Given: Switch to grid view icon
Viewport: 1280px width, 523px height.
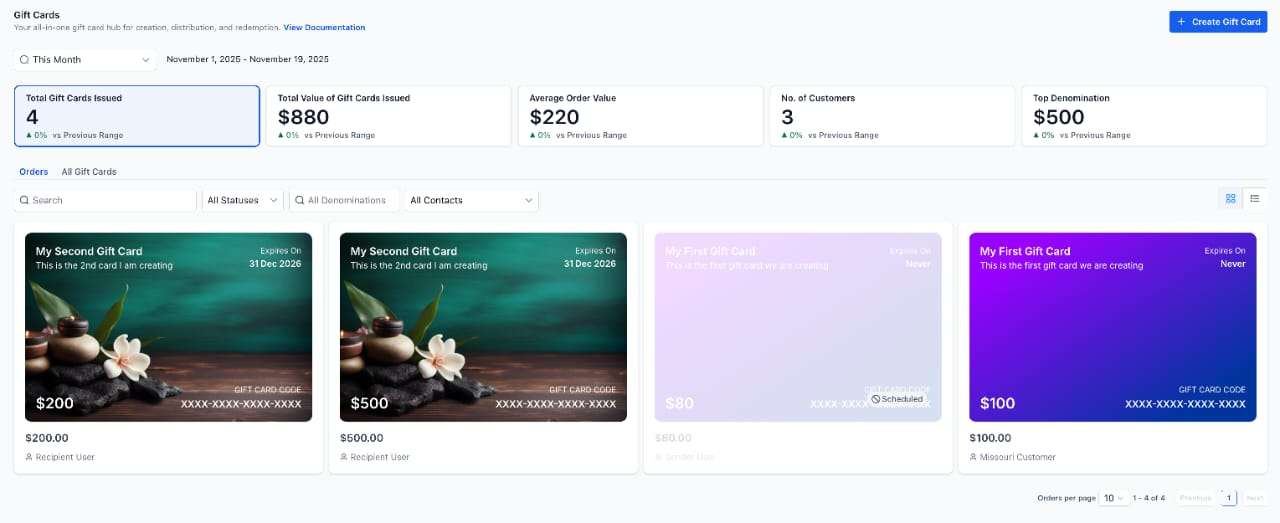Looking at the screenshot, I should click(x=1231, y=198).
